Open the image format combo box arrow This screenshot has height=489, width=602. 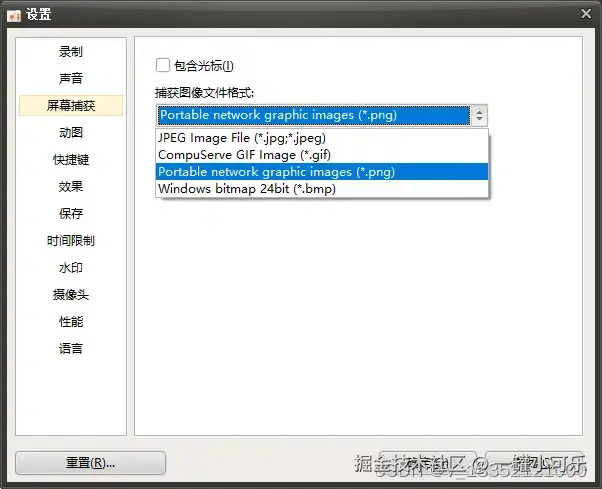pos(479,115)
